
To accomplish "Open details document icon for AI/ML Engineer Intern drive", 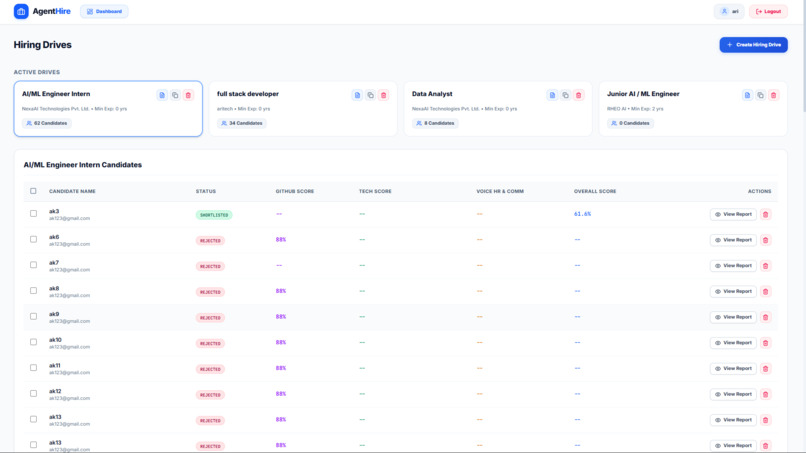I will [162, 95].
